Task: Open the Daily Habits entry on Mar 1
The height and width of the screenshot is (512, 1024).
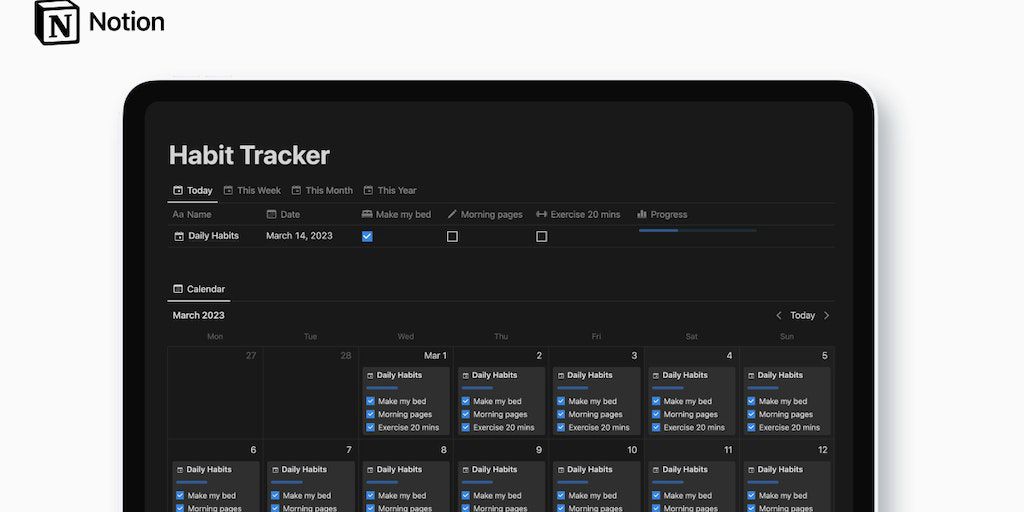Action: point(399,375)
